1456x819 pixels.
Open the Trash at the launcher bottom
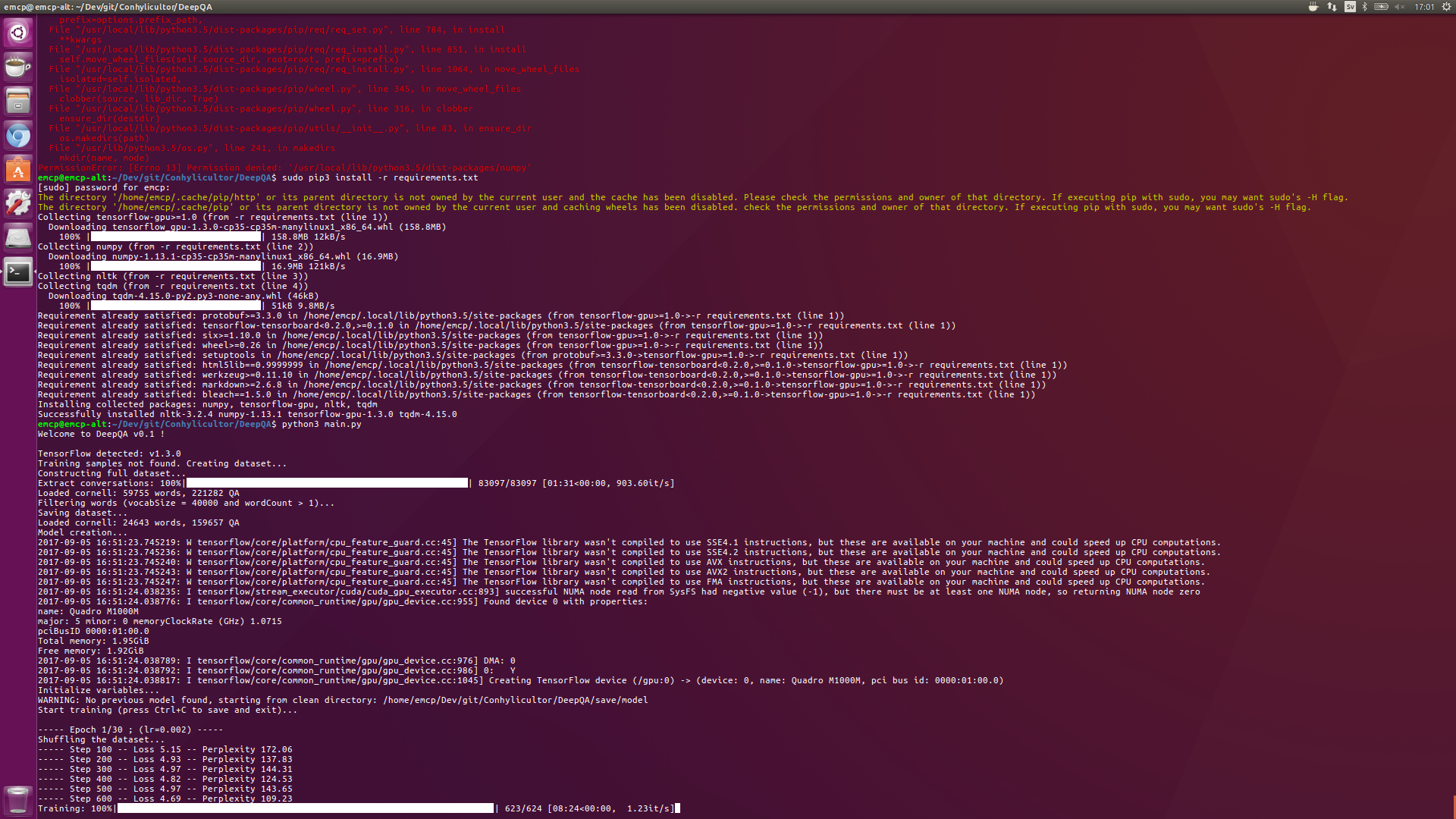click(17, 800)
